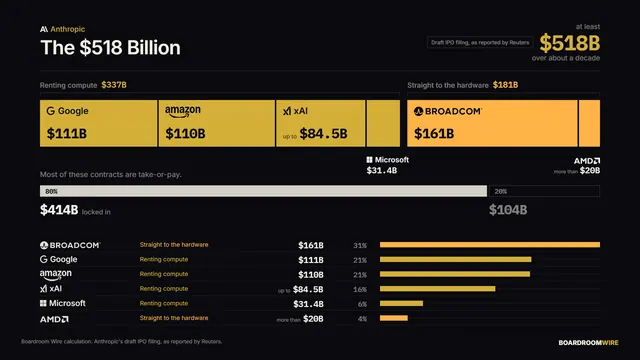This screenshot has height=360, width=640.
Task: Select the AMD logo in the breakdown list
Action: [x=54, y=319]
